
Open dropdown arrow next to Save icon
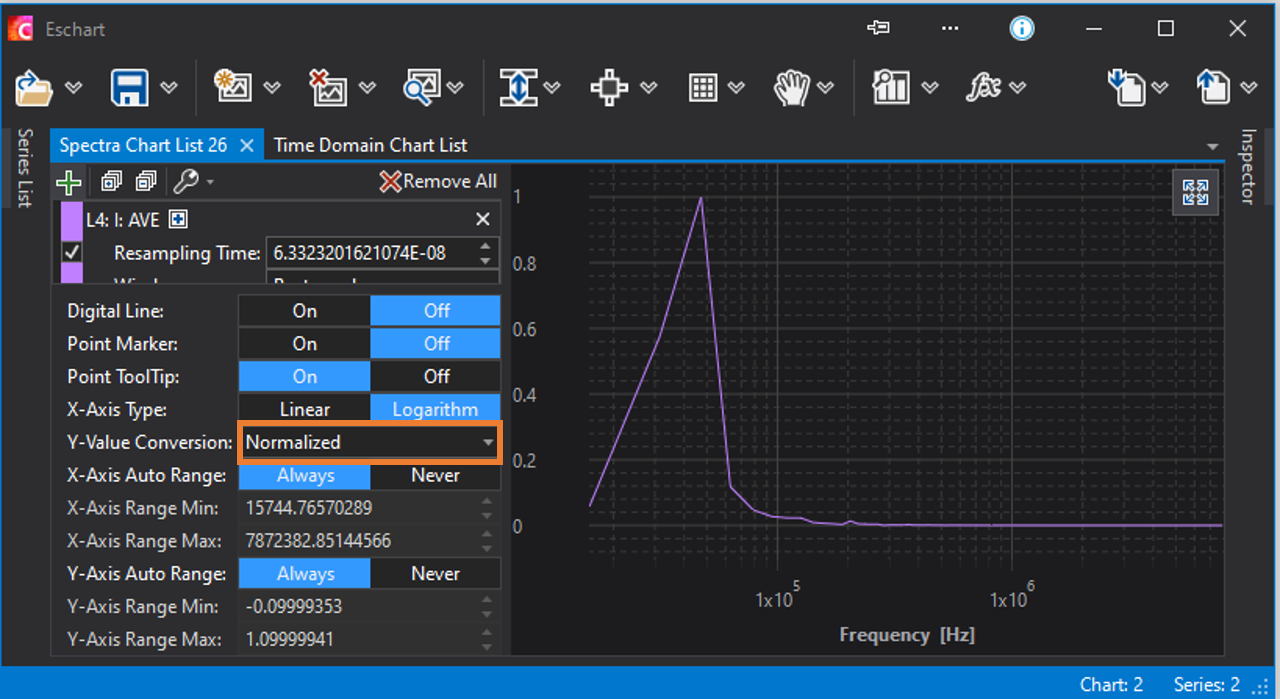pyautogui.click(x=169, y=88)
